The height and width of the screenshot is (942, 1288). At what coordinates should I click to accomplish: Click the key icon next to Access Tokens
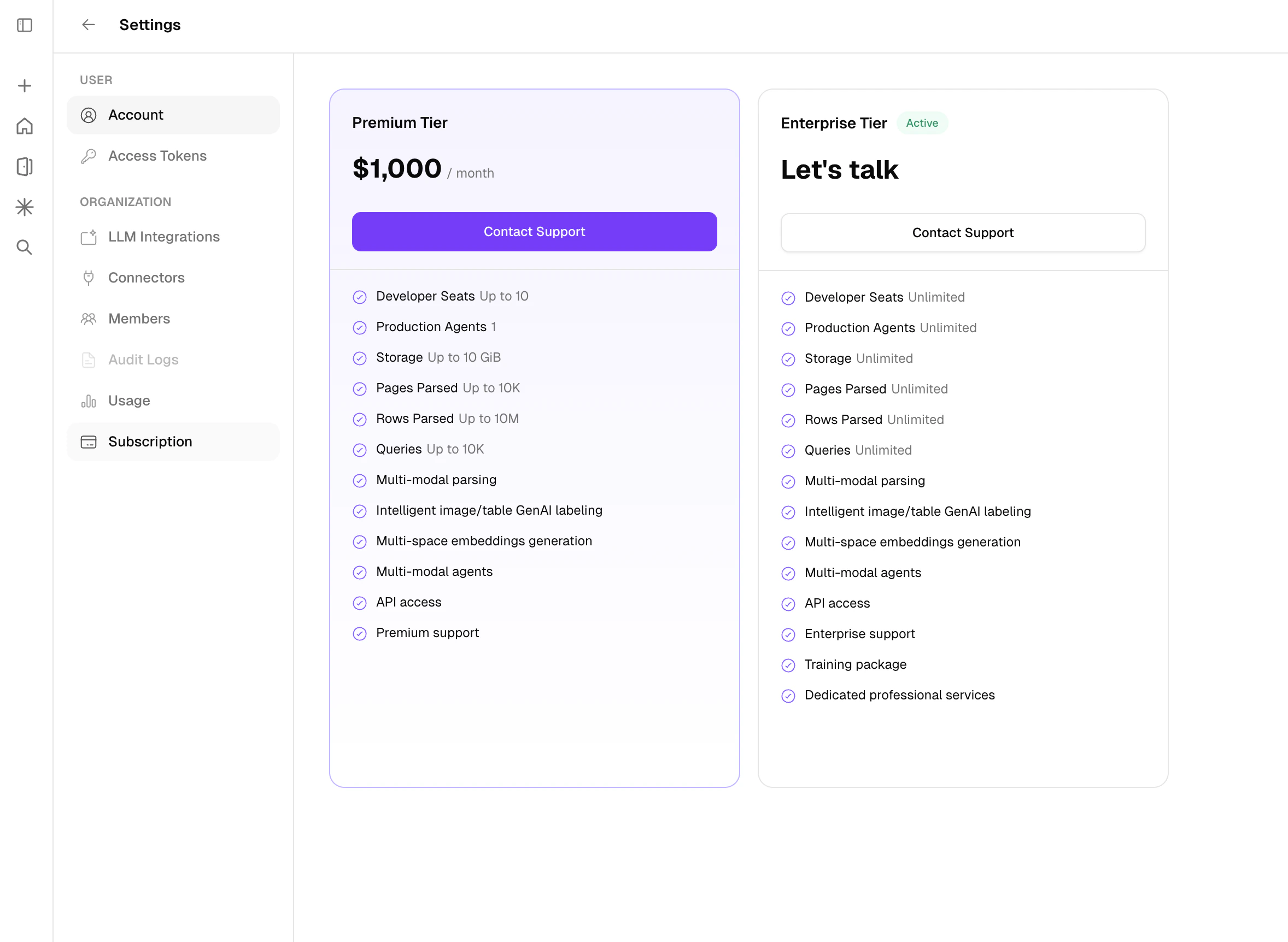point(89,156)
